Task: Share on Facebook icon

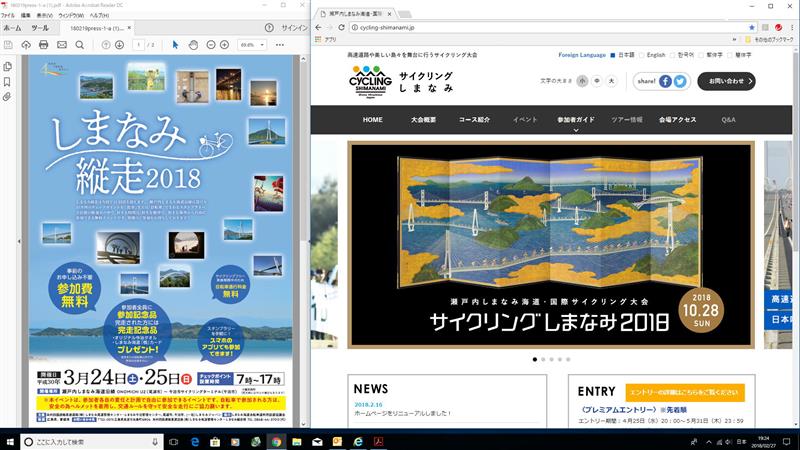Action: pyautogui.click(x=665, y=81)
